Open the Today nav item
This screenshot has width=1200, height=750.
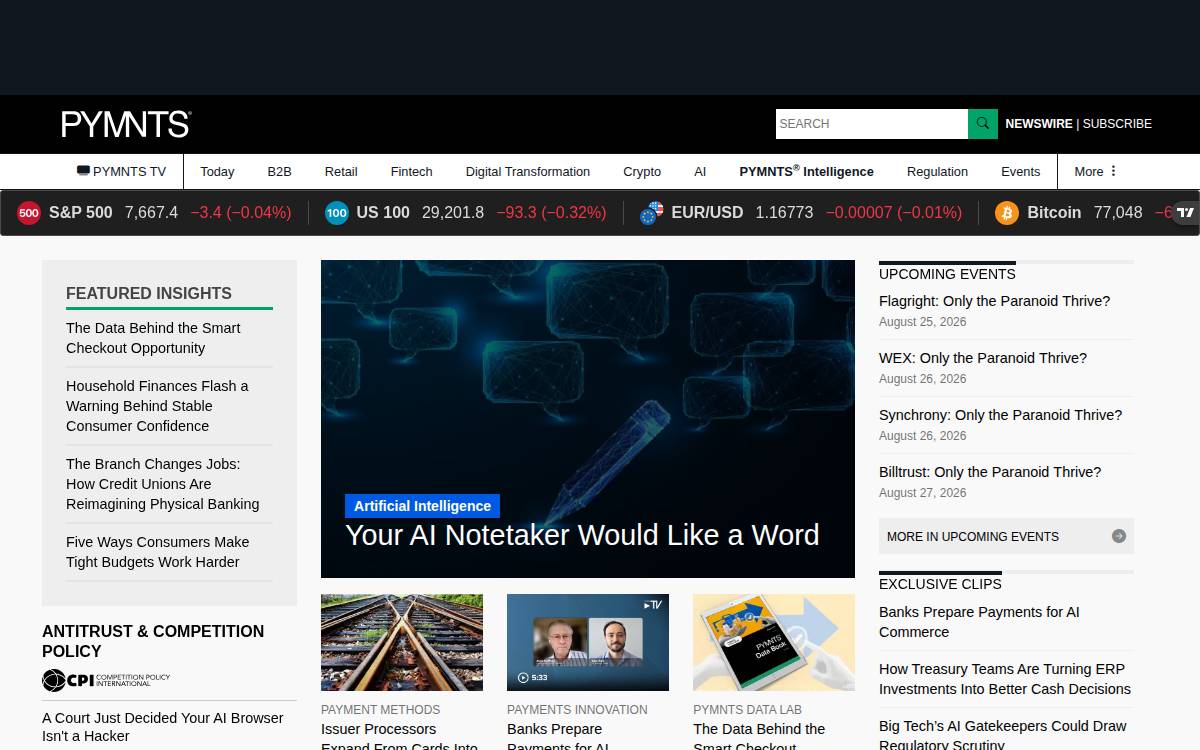click(217, 171)
